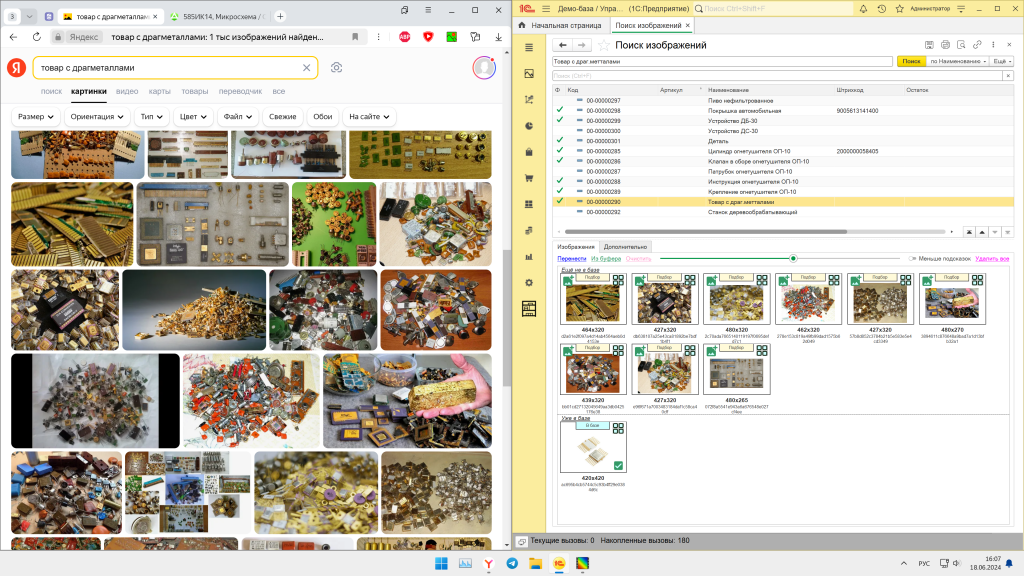Image resolution: width=1024 pixels, height=576 pixels.
Task: Switch to видео tab in Yandex
Action: tap(127, 91)
